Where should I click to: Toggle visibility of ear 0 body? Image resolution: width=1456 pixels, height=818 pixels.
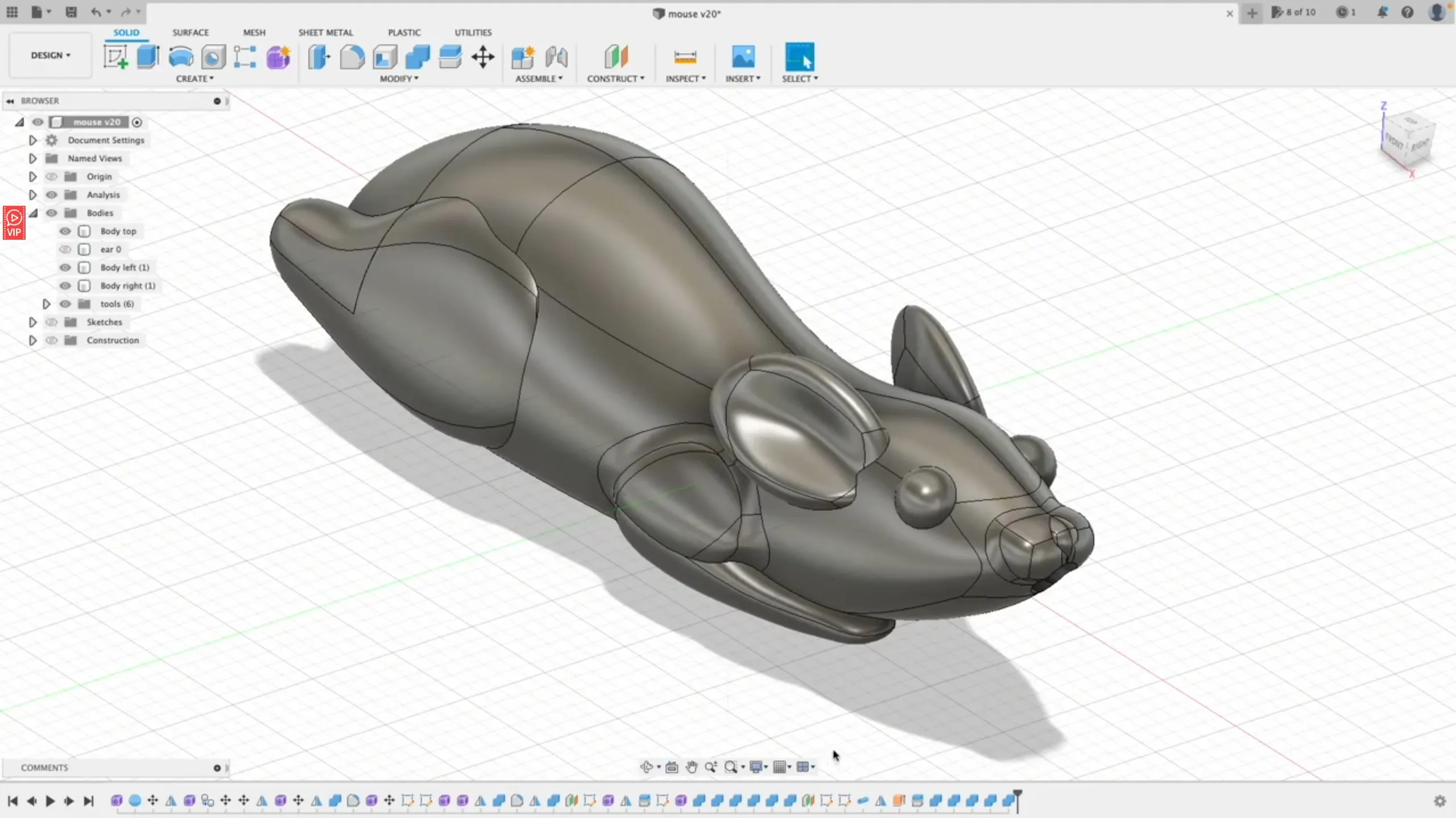tap(65, 249)
